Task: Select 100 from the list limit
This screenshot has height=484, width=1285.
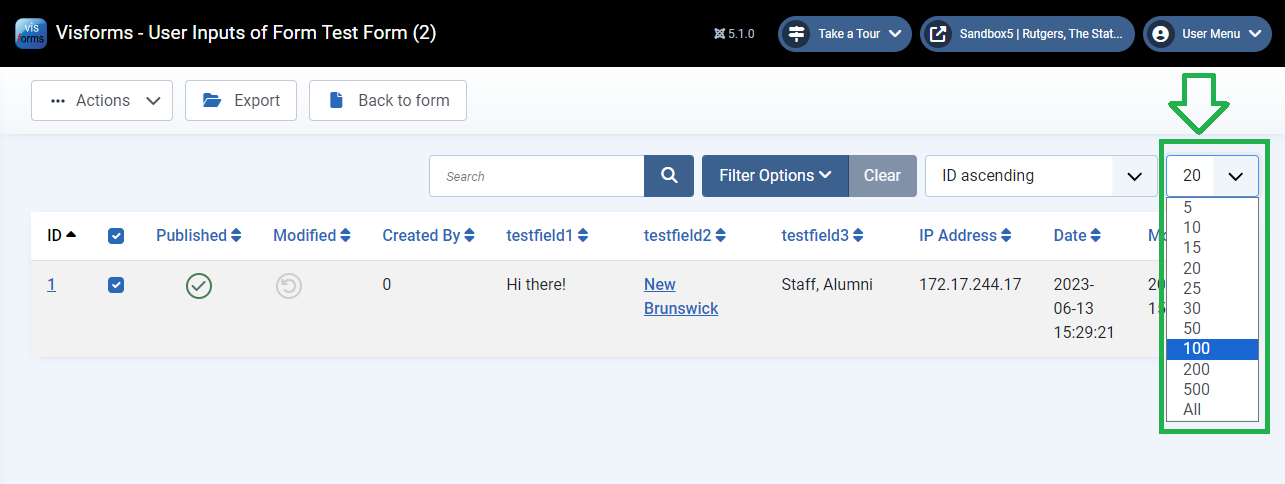Action: (x=1212, y=349)
